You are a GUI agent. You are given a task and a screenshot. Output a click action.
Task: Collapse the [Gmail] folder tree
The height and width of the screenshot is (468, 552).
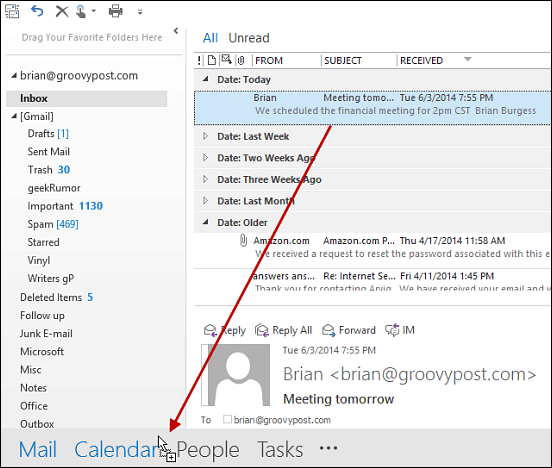[14, 116]
